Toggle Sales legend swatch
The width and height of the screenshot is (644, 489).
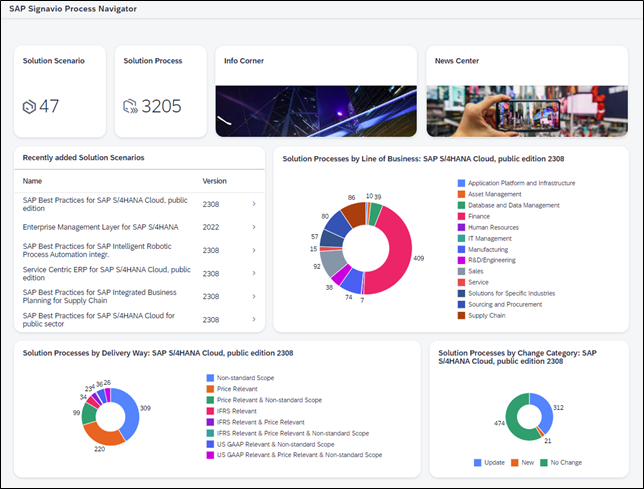[461, 271]
